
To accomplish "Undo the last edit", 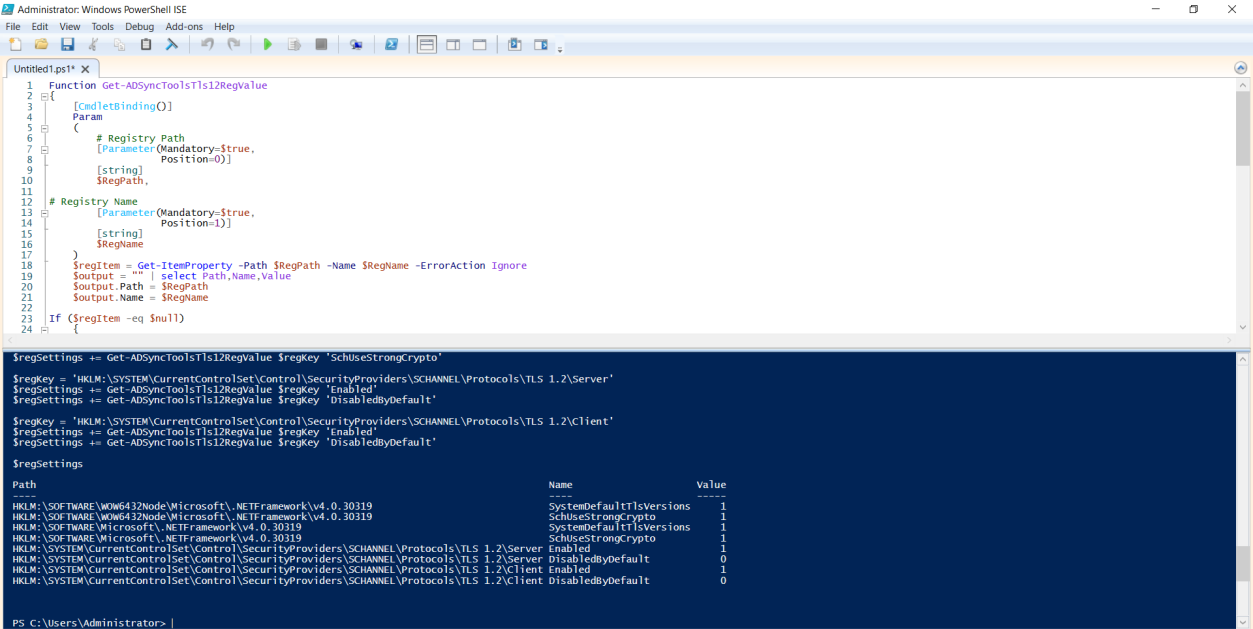I will [x=208, y=44].
